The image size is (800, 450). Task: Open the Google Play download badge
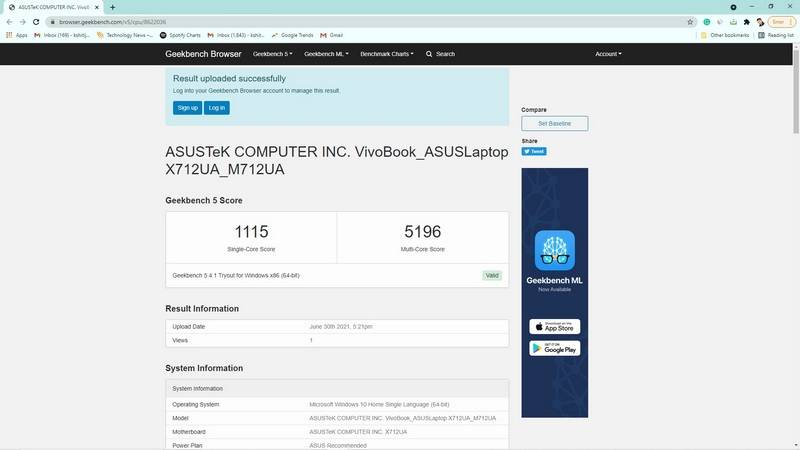(x=554, y=347)
